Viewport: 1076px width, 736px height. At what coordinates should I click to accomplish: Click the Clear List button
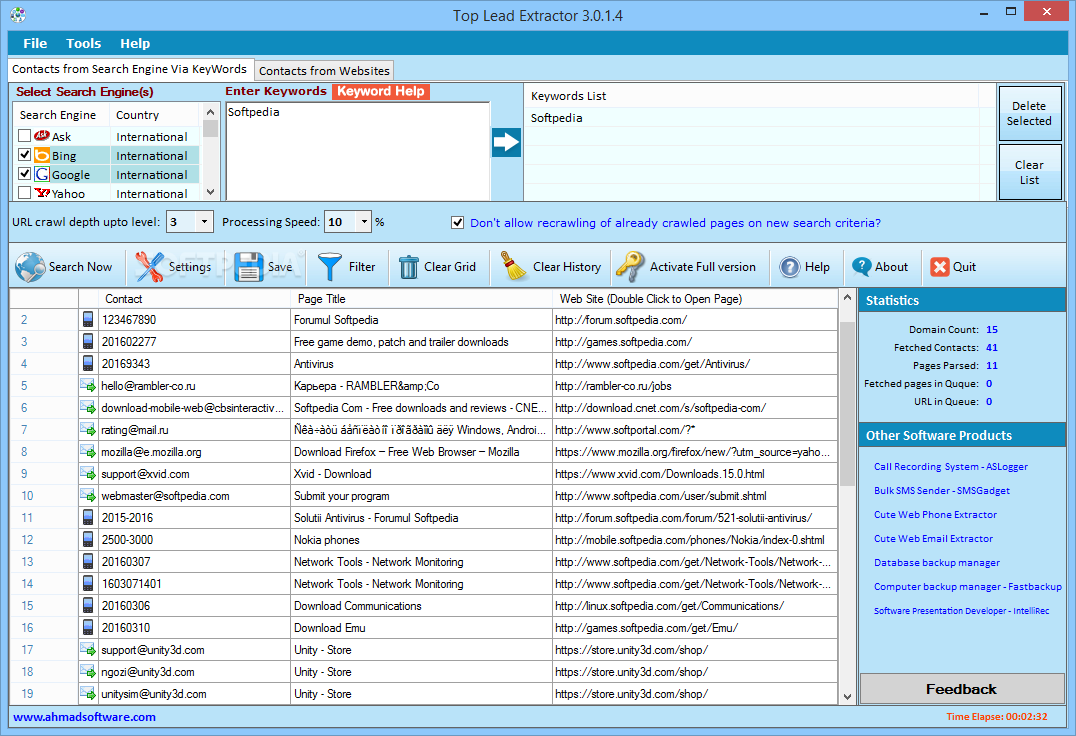(1029, 172)
